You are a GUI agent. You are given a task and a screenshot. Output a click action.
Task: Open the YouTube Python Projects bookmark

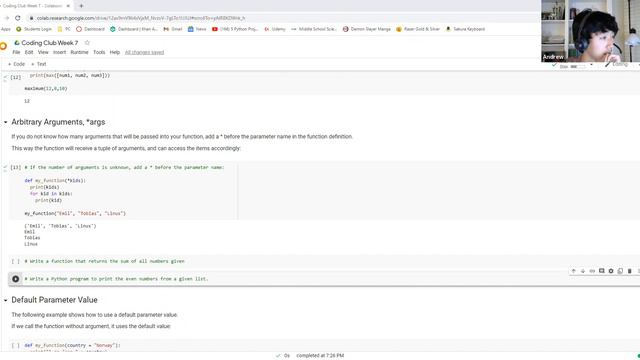[x=235, y=29]
